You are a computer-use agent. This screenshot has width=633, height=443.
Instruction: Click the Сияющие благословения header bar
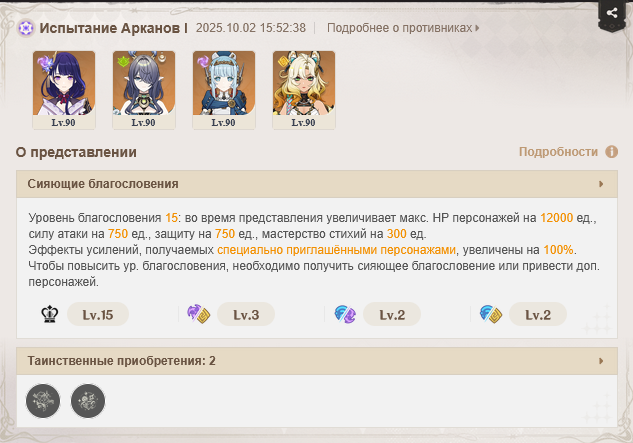pyautogui.click(x=317, y=184)
